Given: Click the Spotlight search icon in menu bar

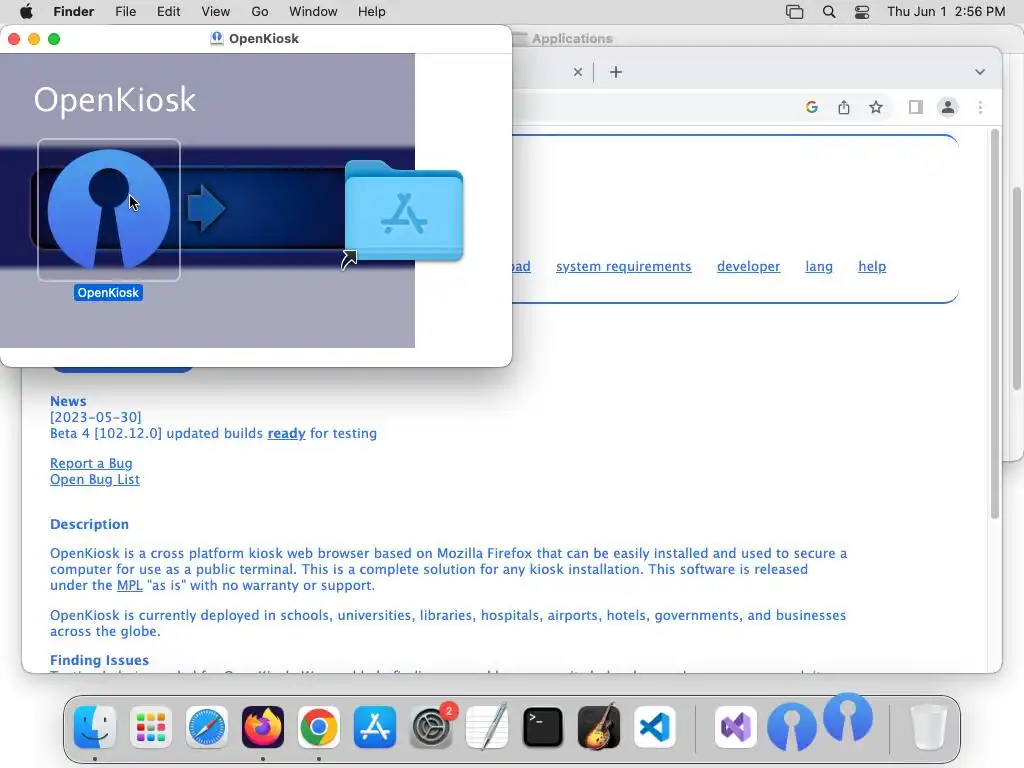Looking at the screenshot, I should 829,12.
